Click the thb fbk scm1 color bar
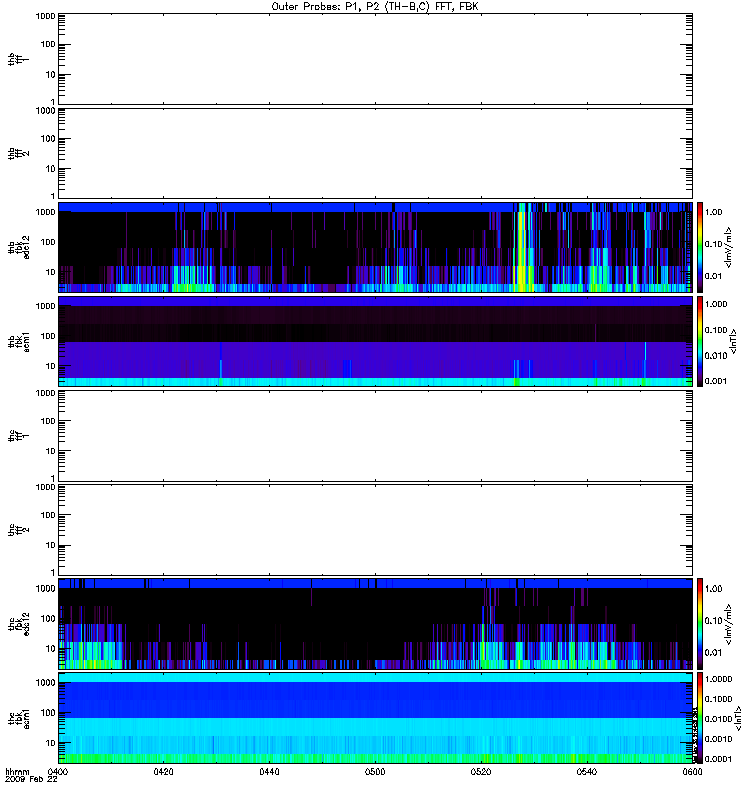The height and width of the screenshot is (800, 750). [x=700, y=341]
